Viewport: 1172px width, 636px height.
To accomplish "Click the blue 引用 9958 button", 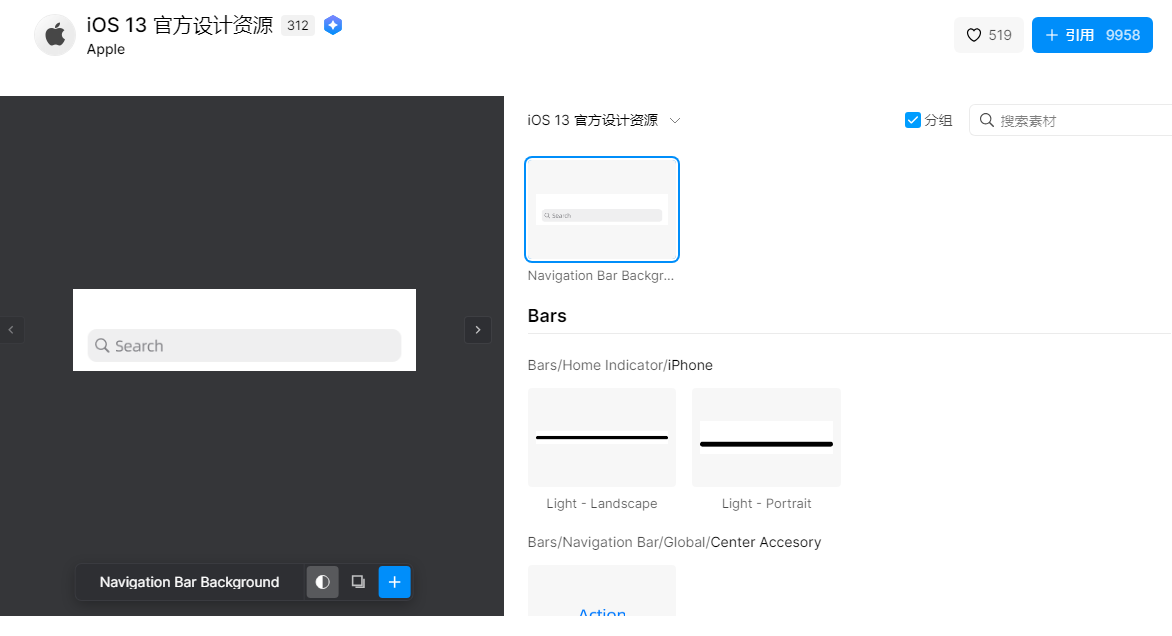I will pos(1092,35).
